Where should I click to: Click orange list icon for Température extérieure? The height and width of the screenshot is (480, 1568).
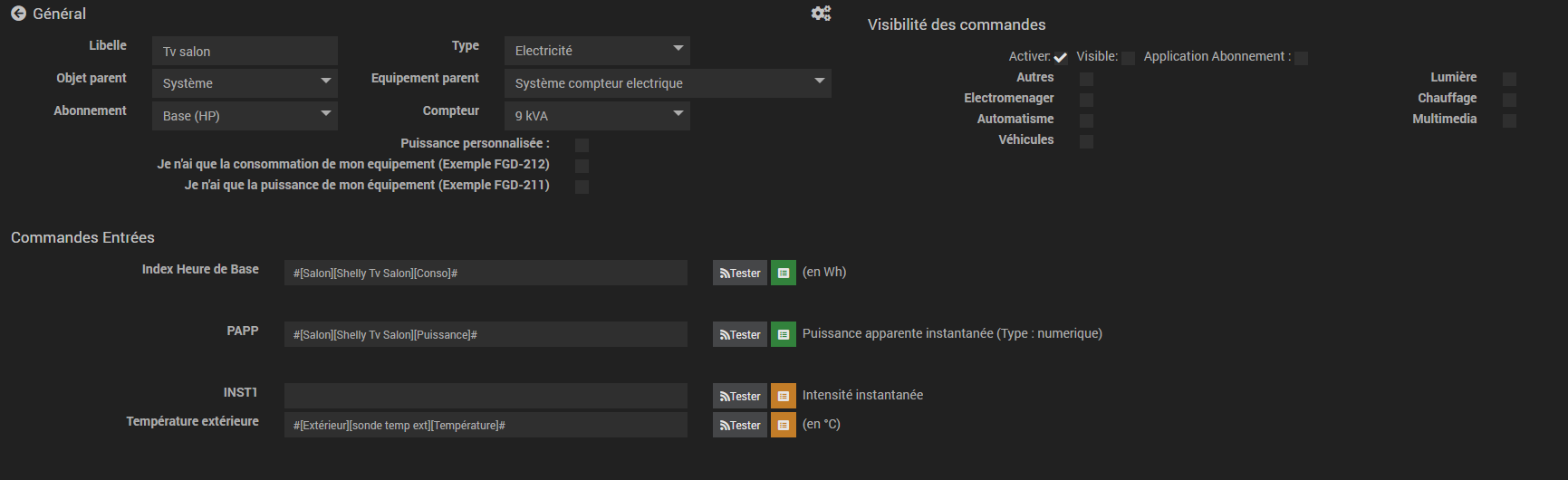point(783,425)
